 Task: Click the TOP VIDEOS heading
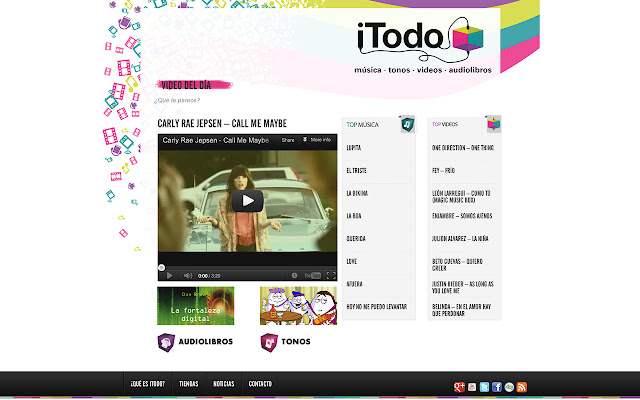click(x=445, y=124)
